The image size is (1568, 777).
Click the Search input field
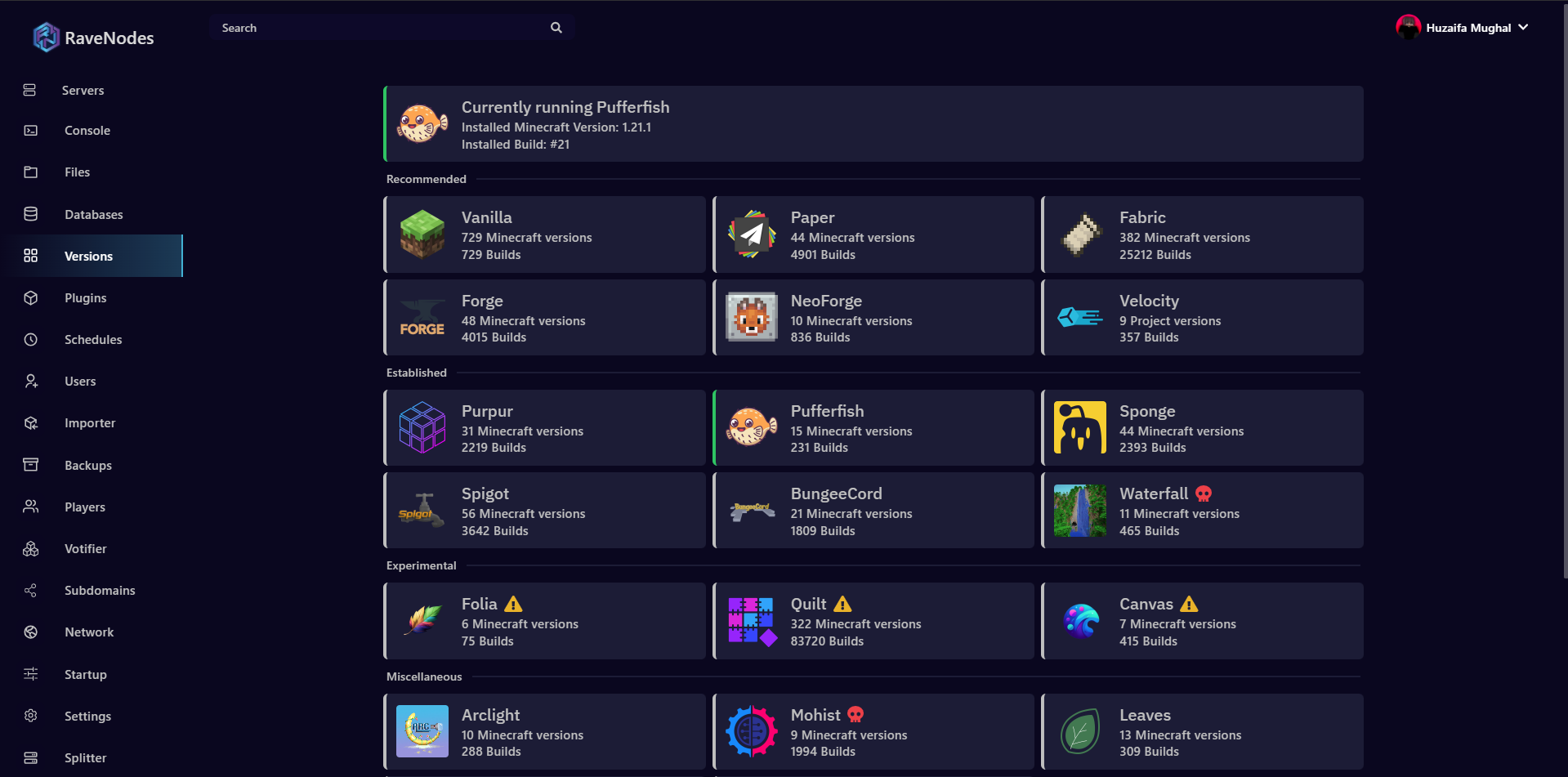click(392, 28)
